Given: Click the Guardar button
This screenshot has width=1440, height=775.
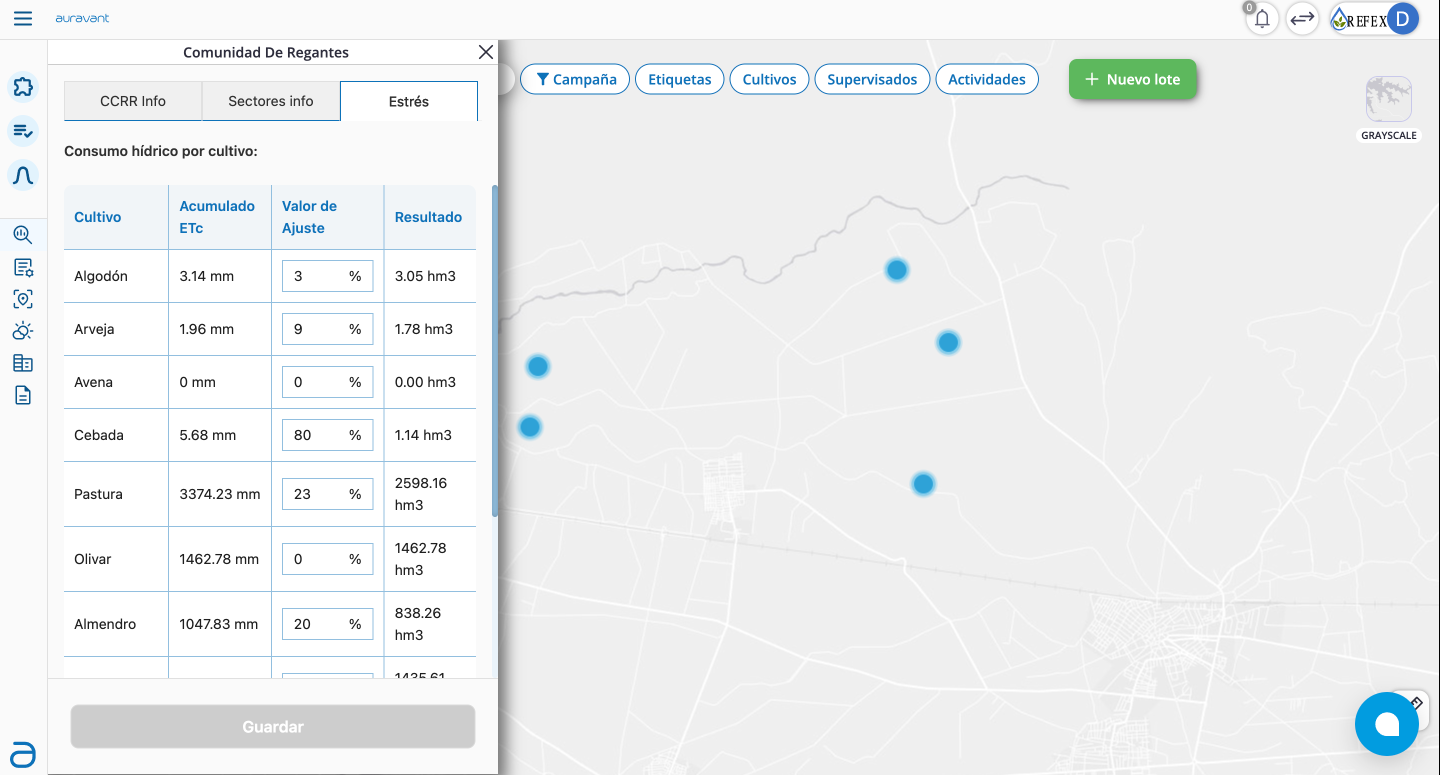Looking at the screenshot, I should [272, 727].
